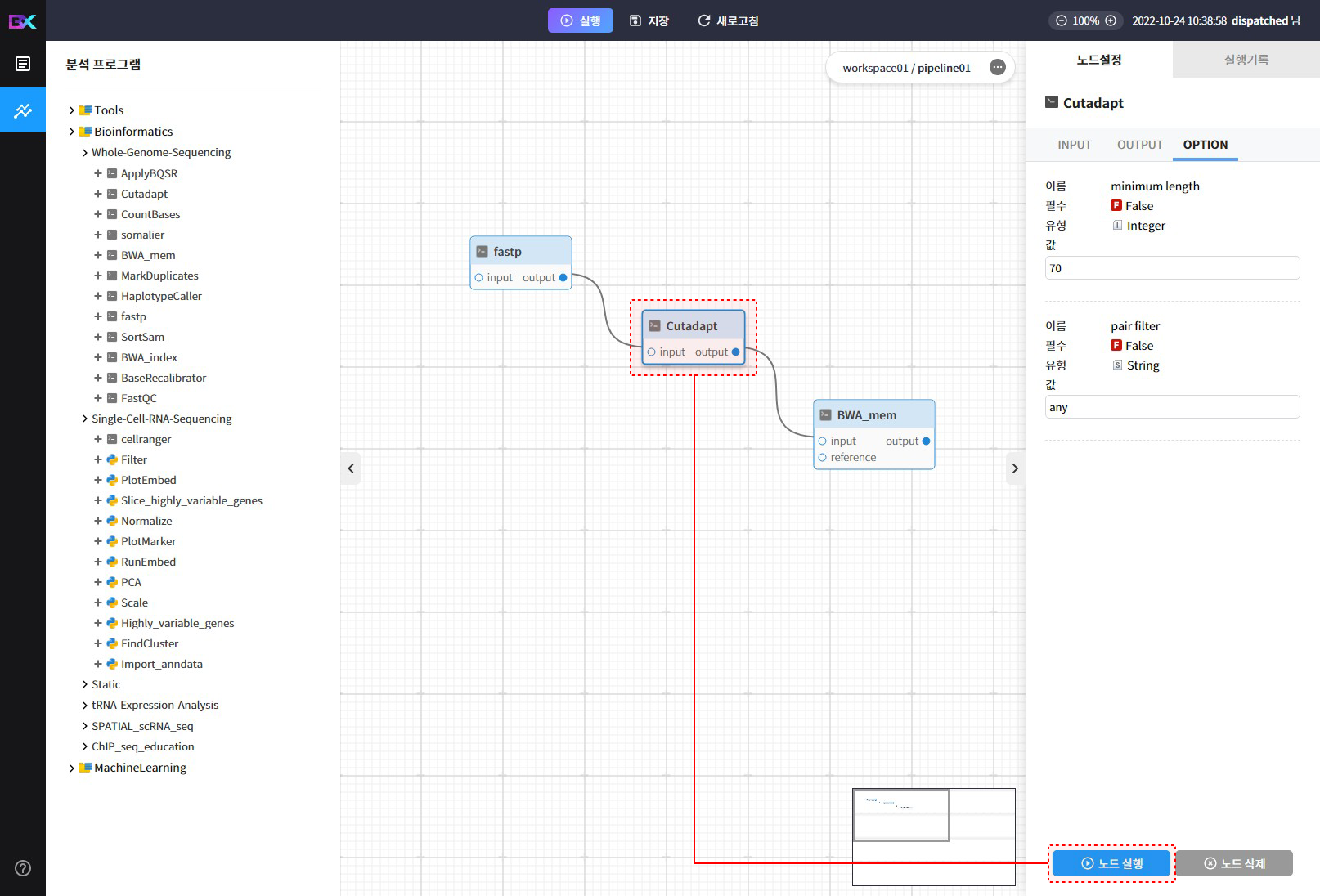Zoom out with the minus icon
Screen dimensions: 1320x896
[1062, 20]
